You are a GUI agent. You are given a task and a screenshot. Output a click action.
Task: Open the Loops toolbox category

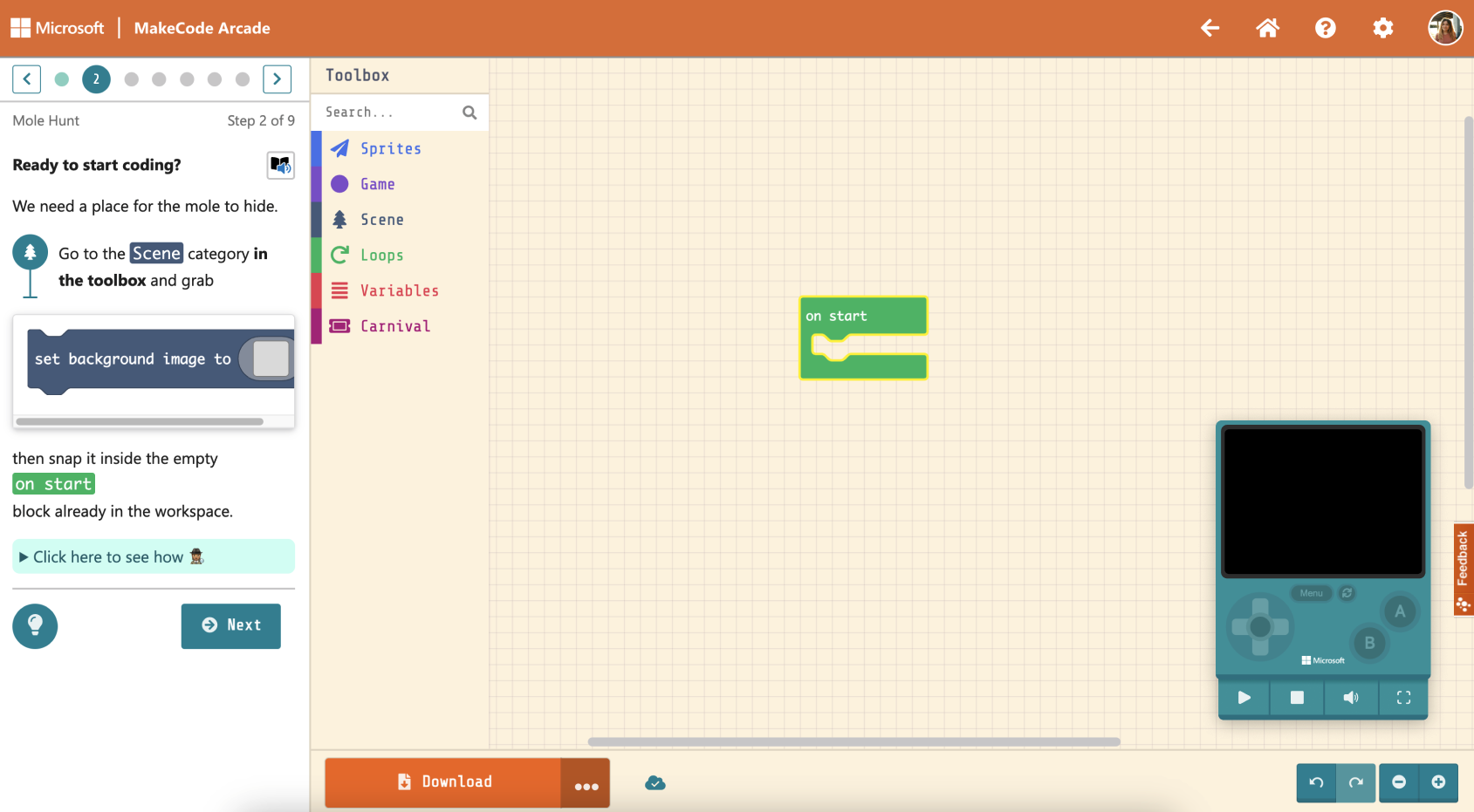[381, 255]
